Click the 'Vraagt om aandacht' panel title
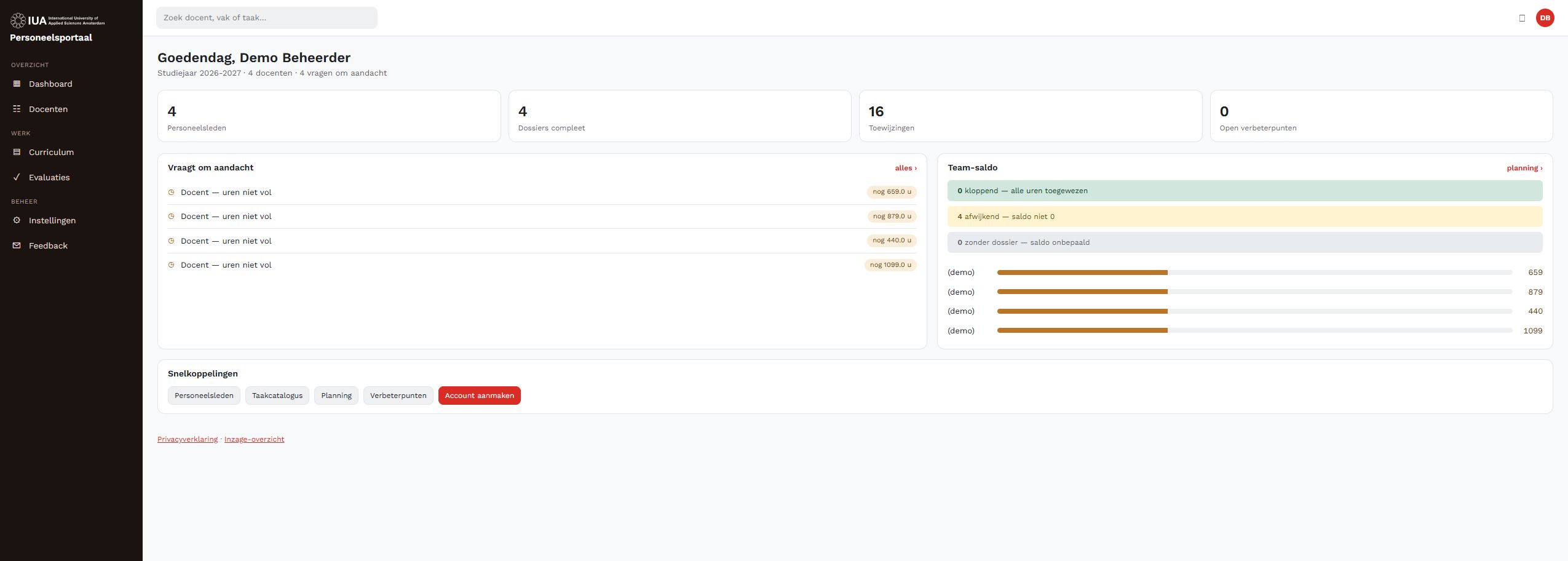This screenshot has height=561, width=1568. point(210,167)
